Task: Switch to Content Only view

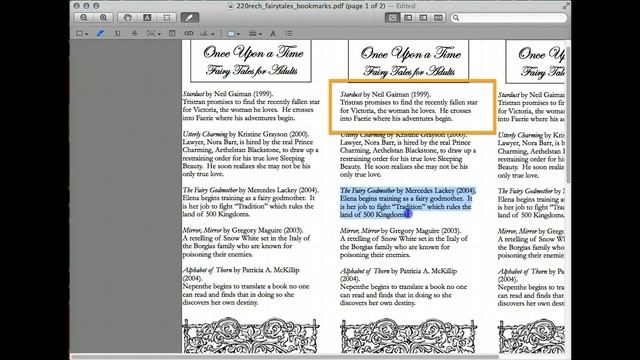Action: click(392, 18)
